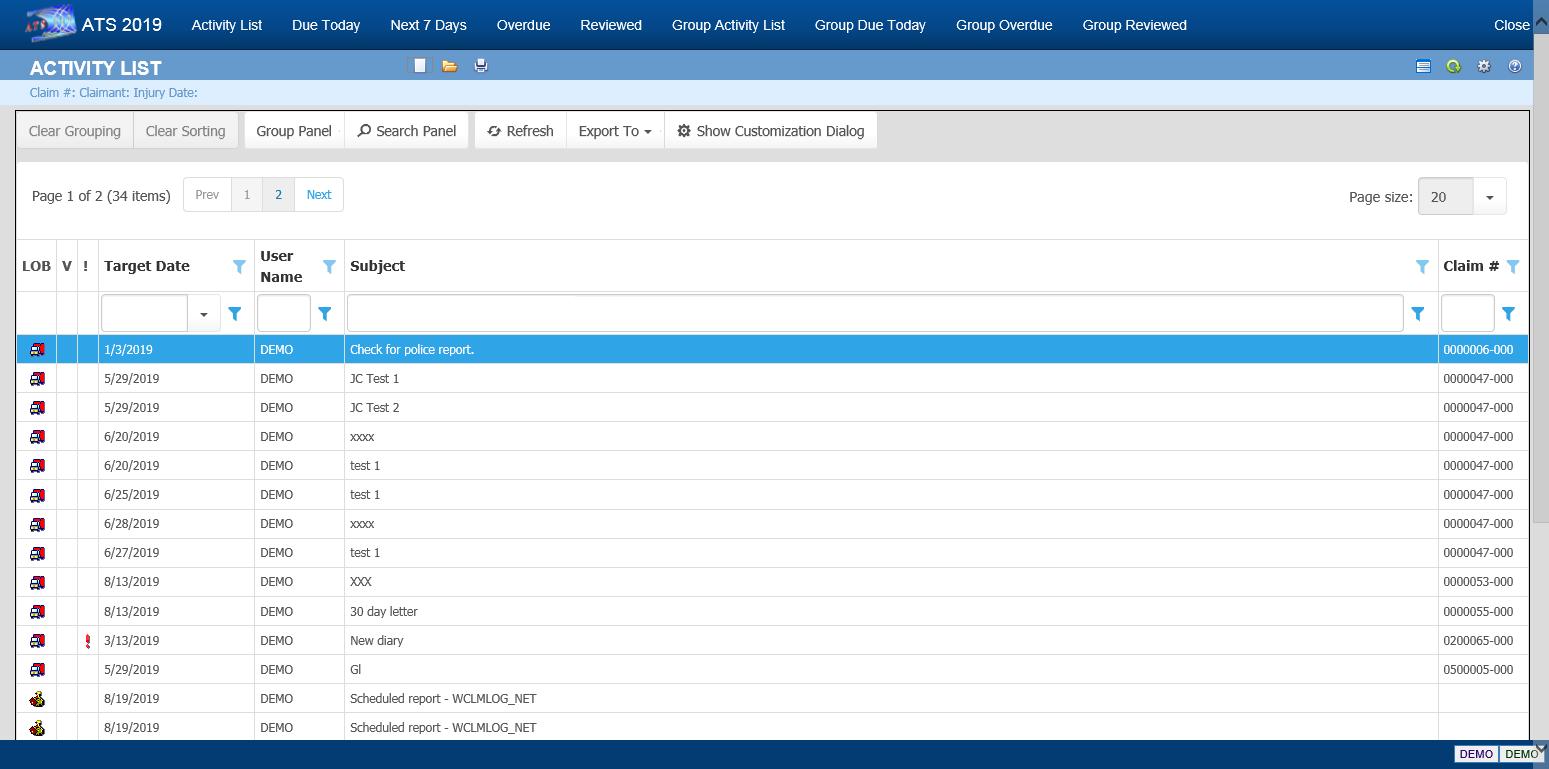Click the new document icon in header
The width and height of the screenshot is (1549, 769).
420,66
